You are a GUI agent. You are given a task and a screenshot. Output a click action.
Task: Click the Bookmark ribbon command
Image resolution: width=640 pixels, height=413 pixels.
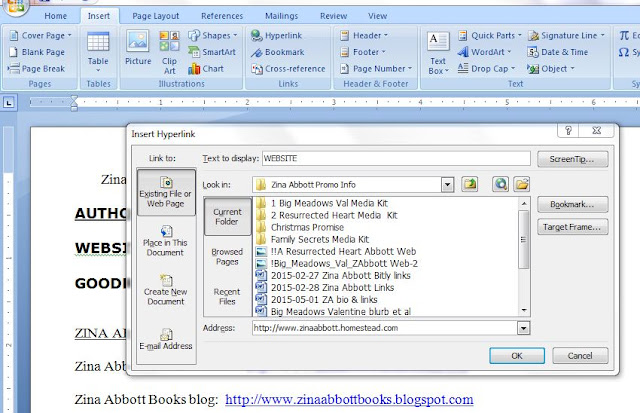point(278,52)
